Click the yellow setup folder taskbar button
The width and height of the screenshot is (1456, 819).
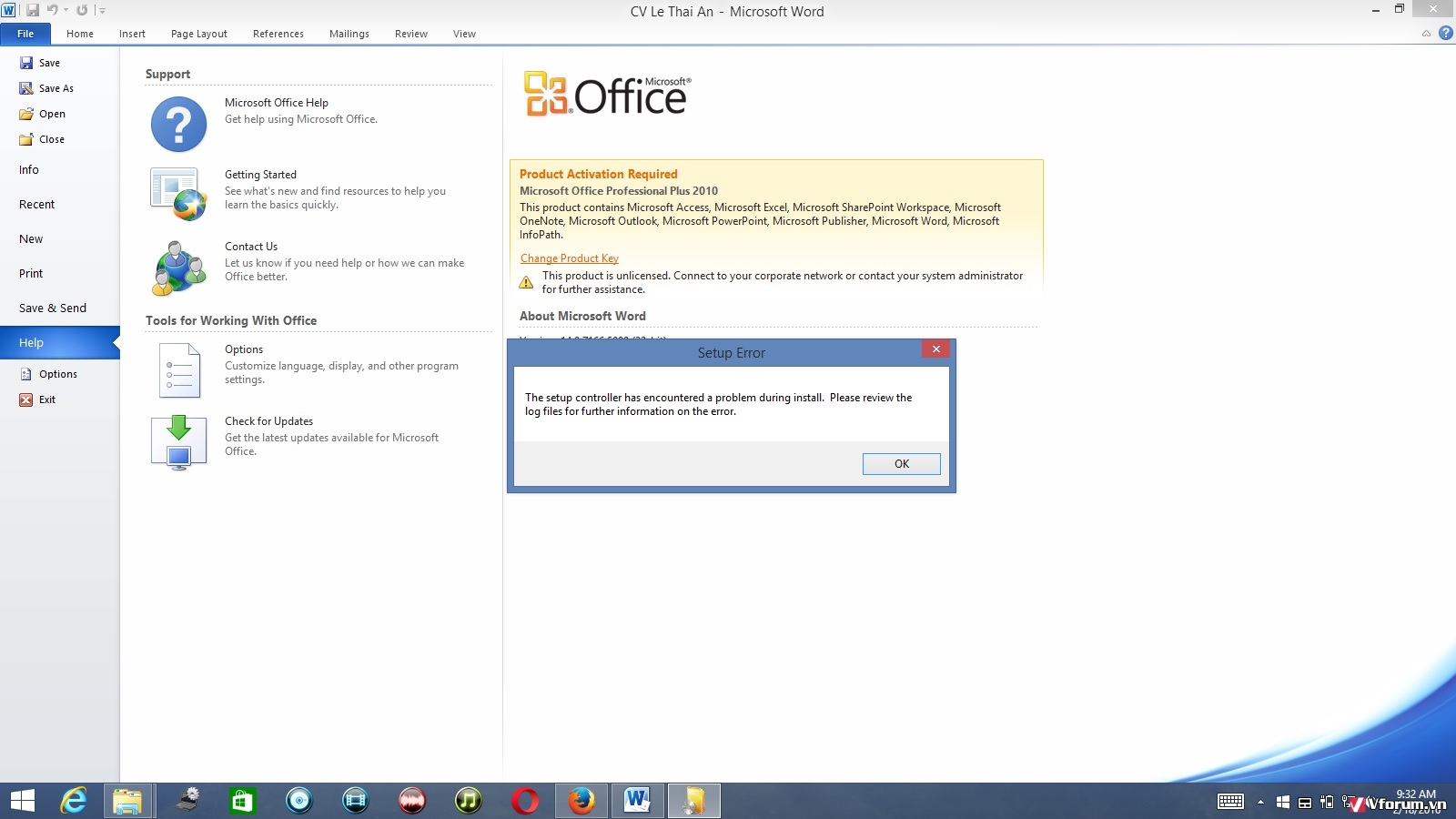694,801
